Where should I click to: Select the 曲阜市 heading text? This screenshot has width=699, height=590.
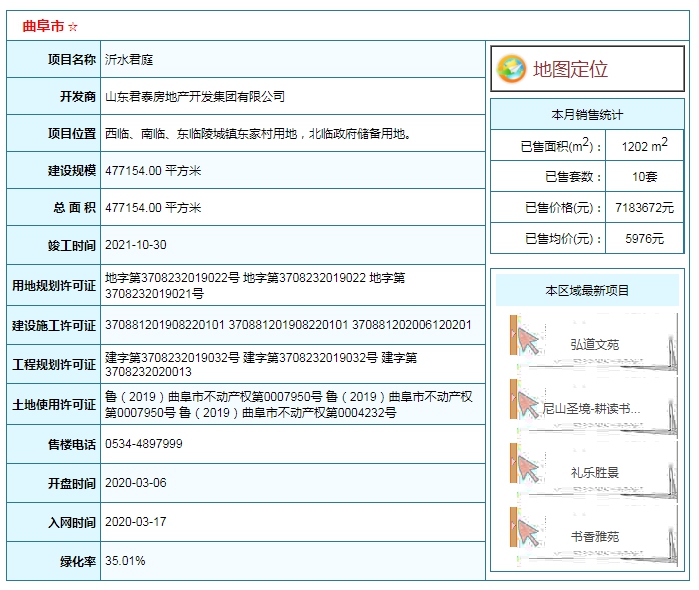(x=43, y=26)
